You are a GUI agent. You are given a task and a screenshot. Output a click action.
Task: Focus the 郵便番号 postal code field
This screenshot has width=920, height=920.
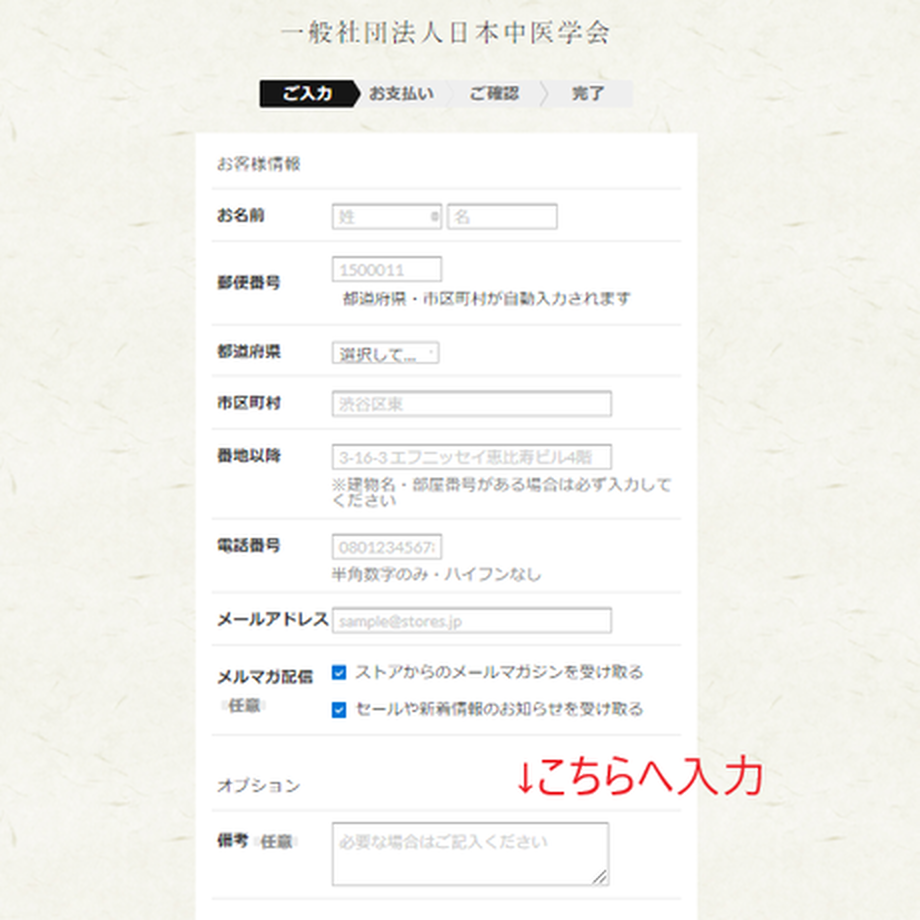(386, 269)
